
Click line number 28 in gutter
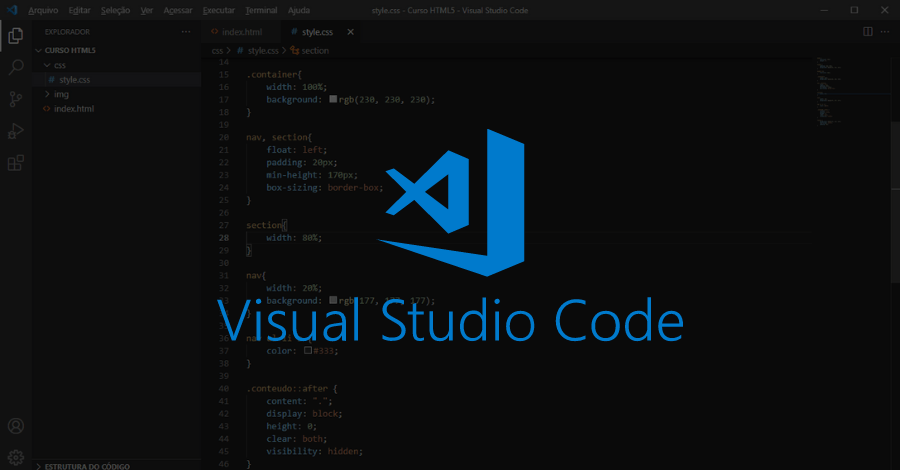point(223,238)
